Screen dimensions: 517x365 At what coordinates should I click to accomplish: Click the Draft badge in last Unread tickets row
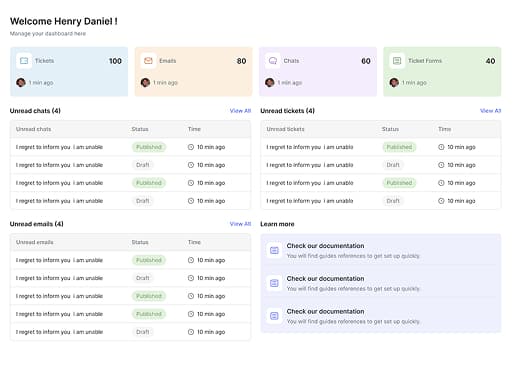(x=393, y=201)
